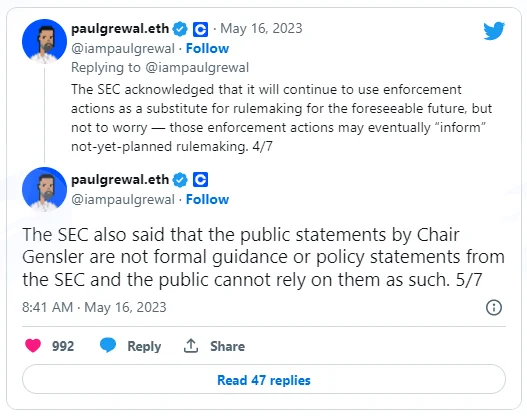Click the verified badge on the second tweet

(x=180, y=180)
